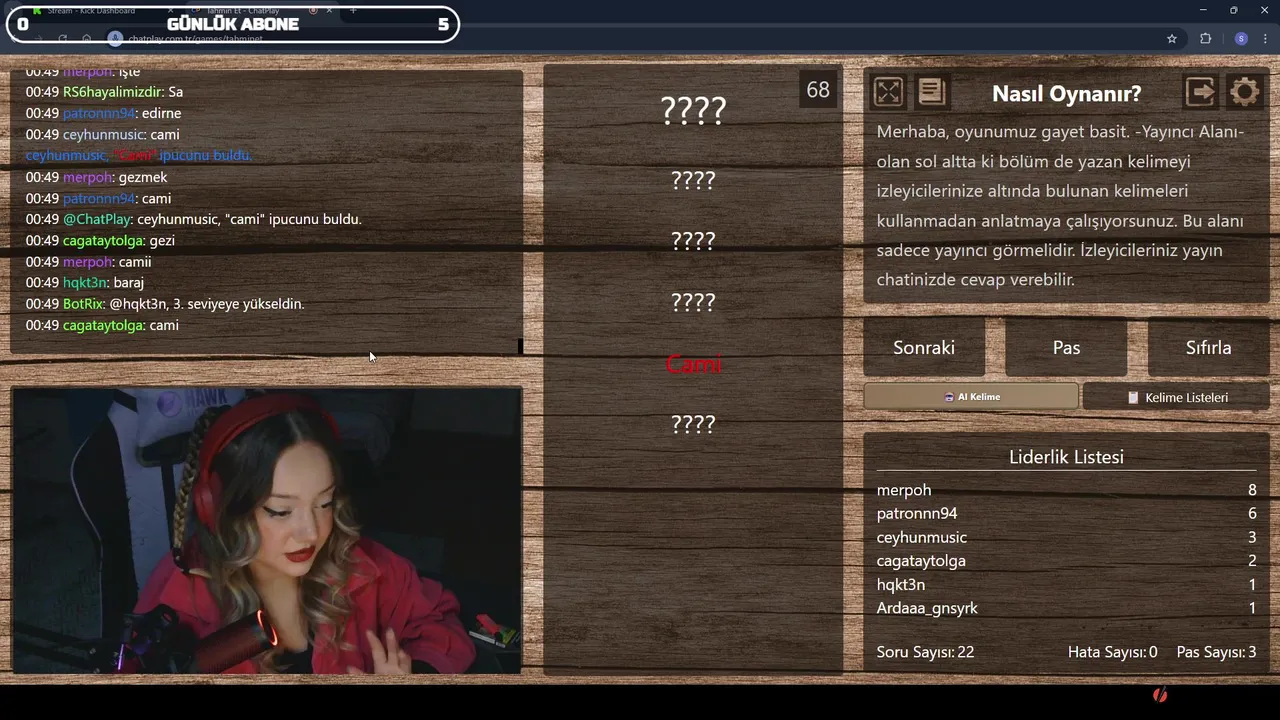
Task: Bookmark this page with the star icon
Action: coord(1172,38)
